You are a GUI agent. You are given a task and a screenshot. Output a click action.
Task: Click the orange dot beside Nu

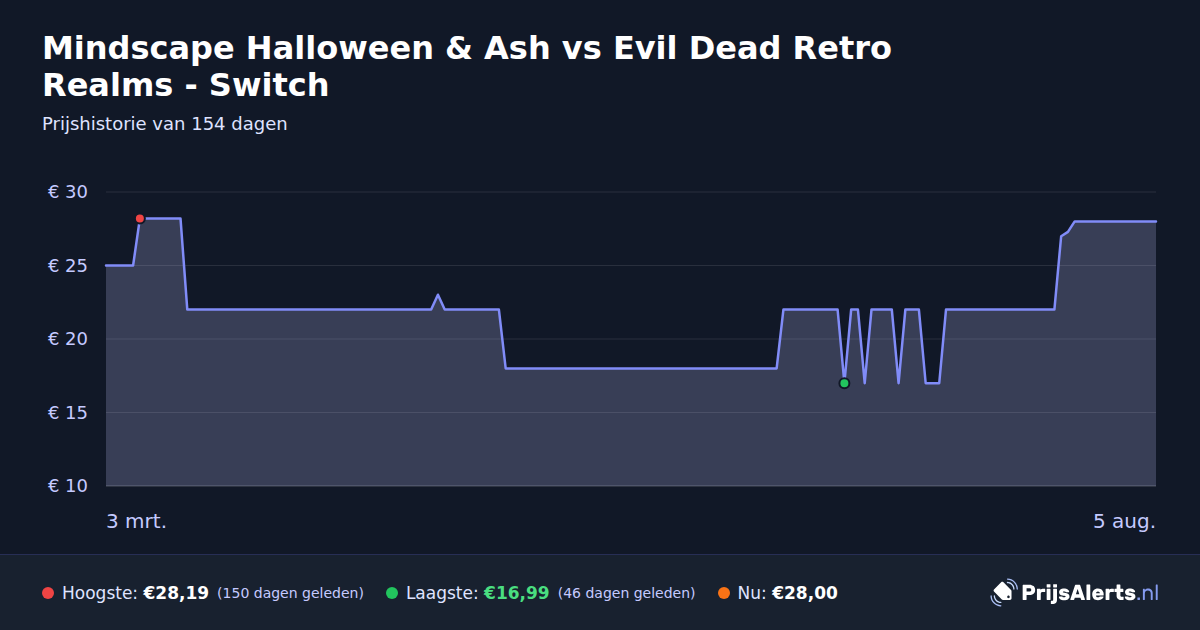(724, 593)
